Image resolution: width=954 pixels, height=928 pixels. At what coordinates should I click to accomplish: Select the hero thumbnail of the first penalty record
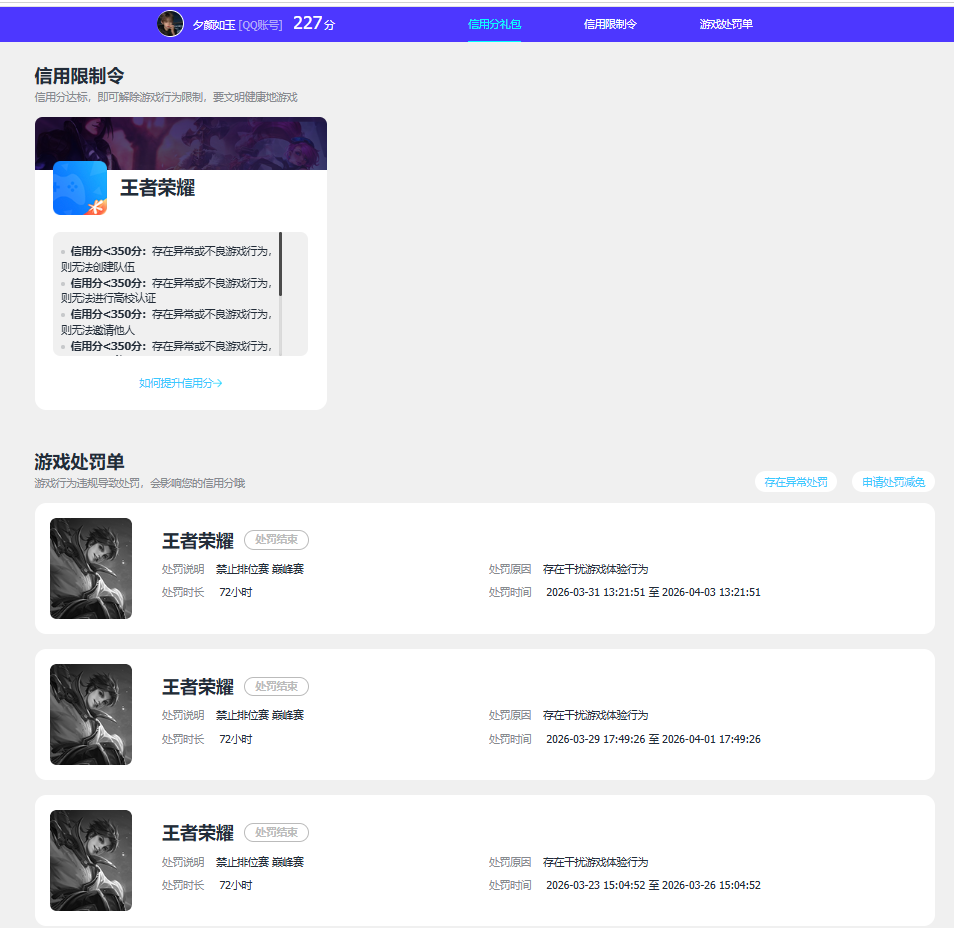(91, 568)
